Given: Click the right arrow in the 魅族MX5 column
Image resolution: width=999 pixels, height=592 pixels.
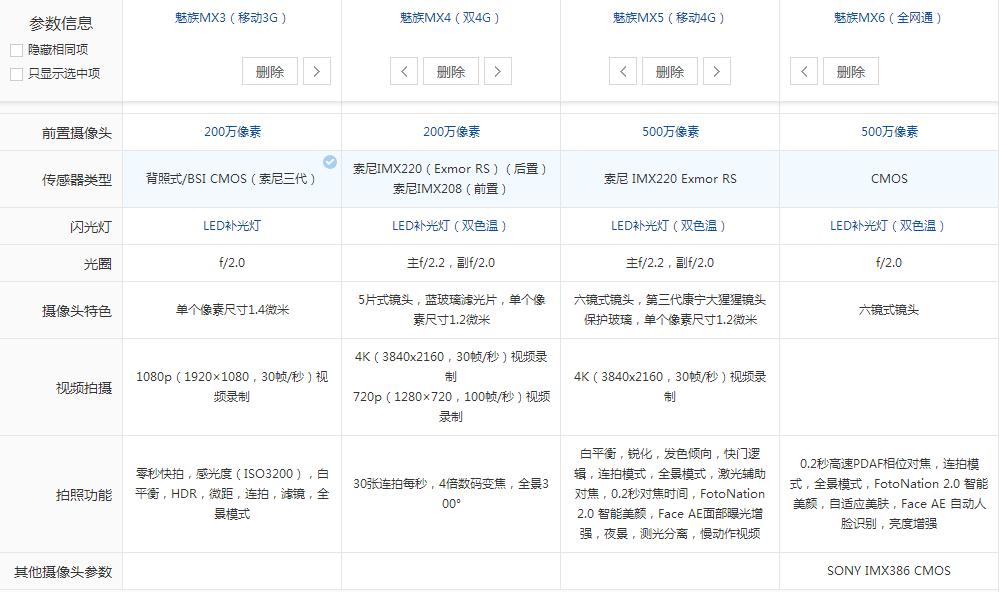Looking at the screenshot, I should (716, 71).
